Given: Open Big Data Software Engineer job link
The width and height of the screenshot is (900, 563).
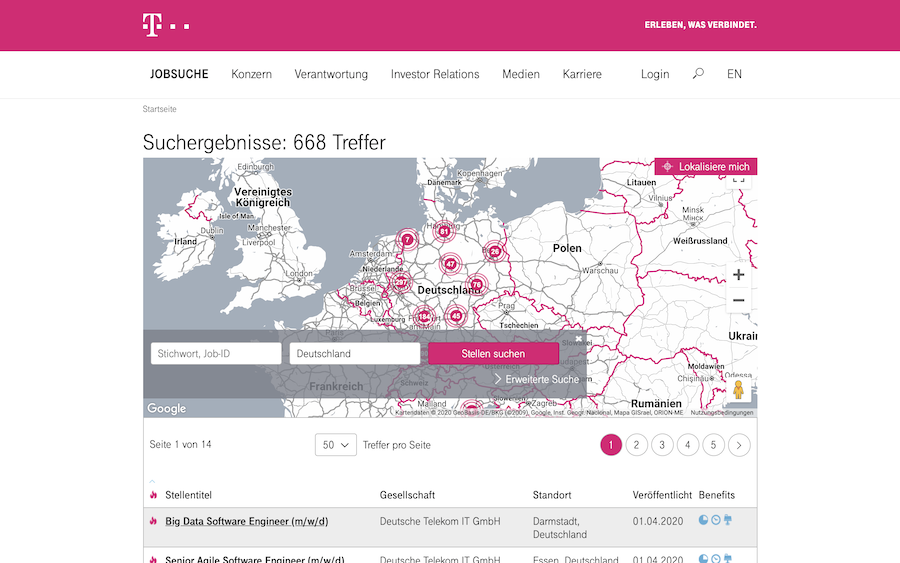Looking at the screenshot, I should tap(246, 521).
